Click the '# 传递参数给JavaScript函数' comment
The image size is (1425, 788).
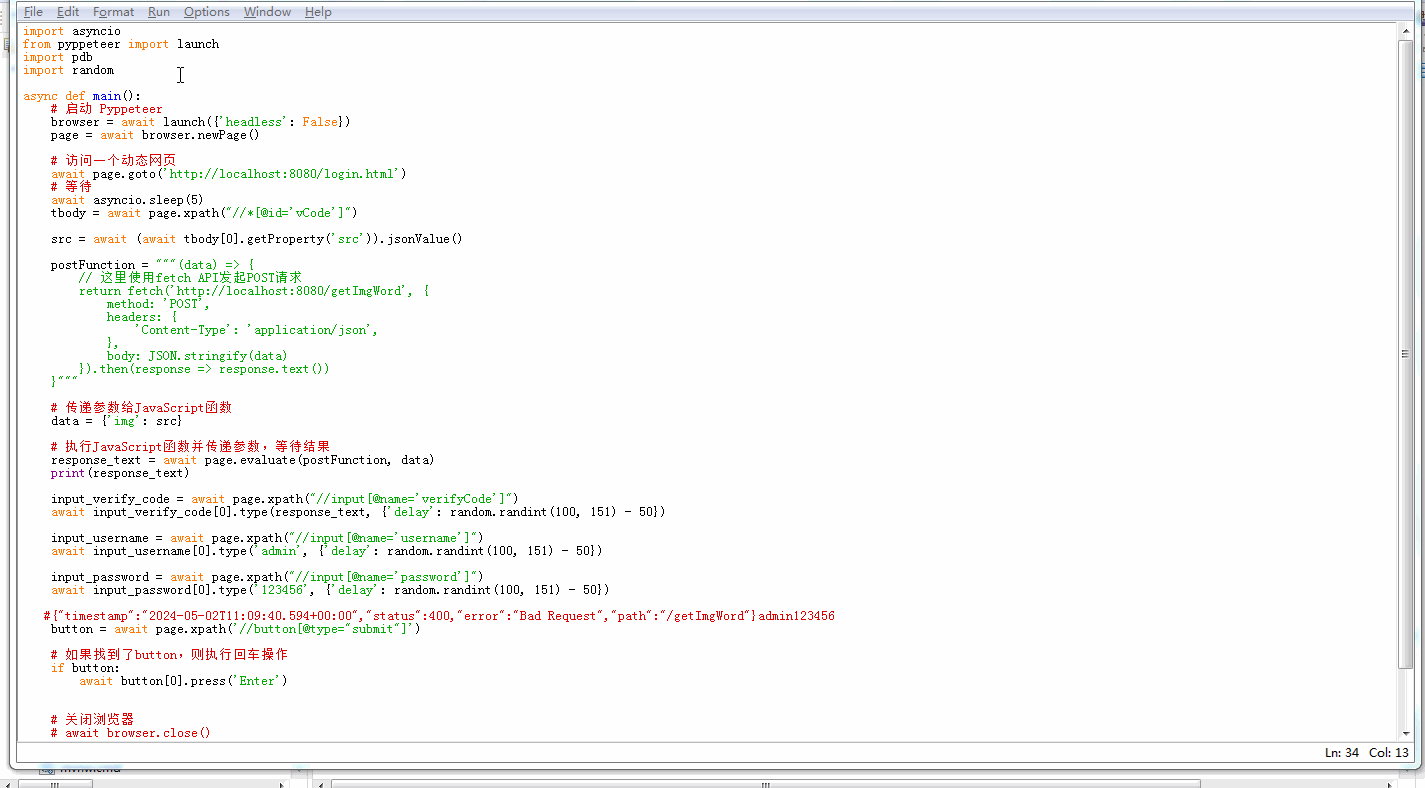pyautogui.click(x=142, y=408)
